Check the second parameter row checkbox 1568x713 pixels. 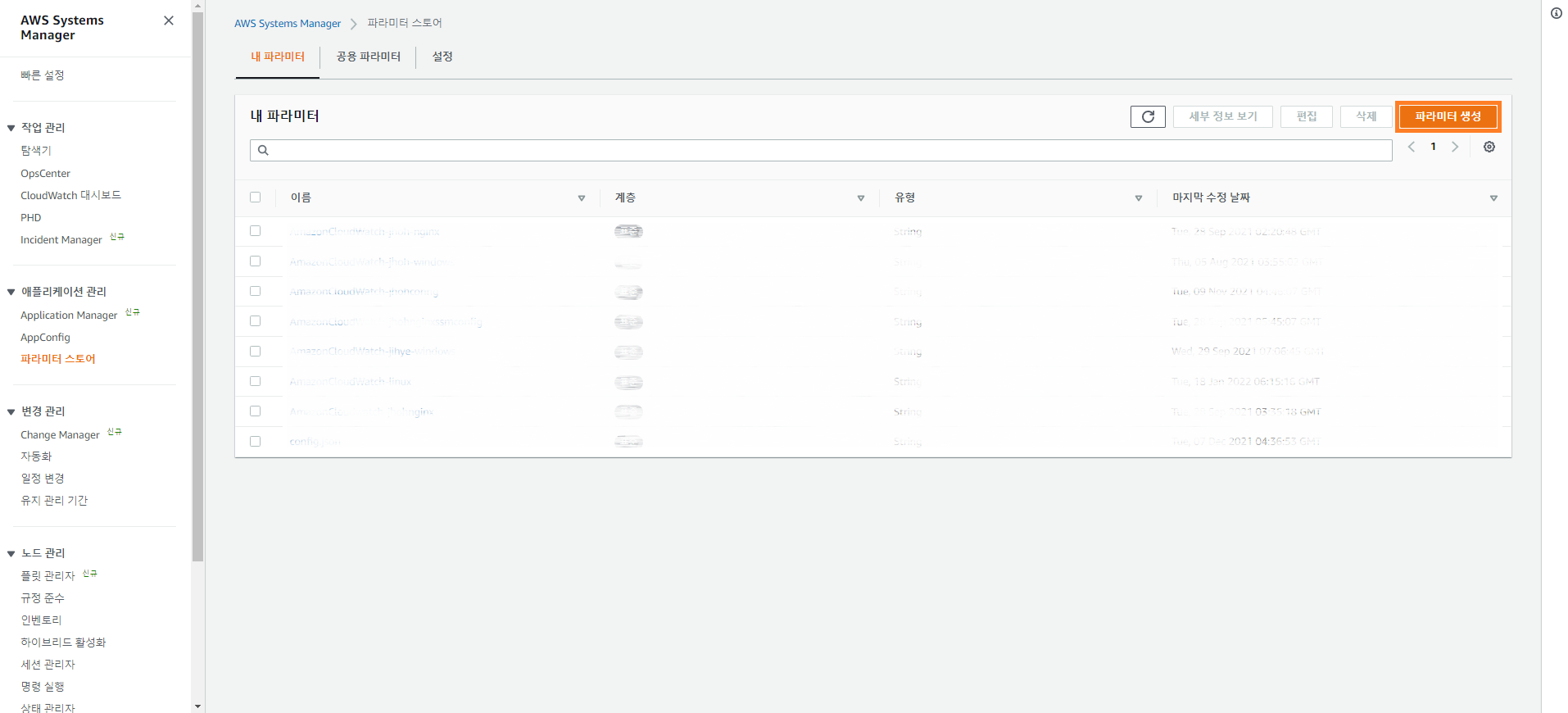(x=256, y=261)
